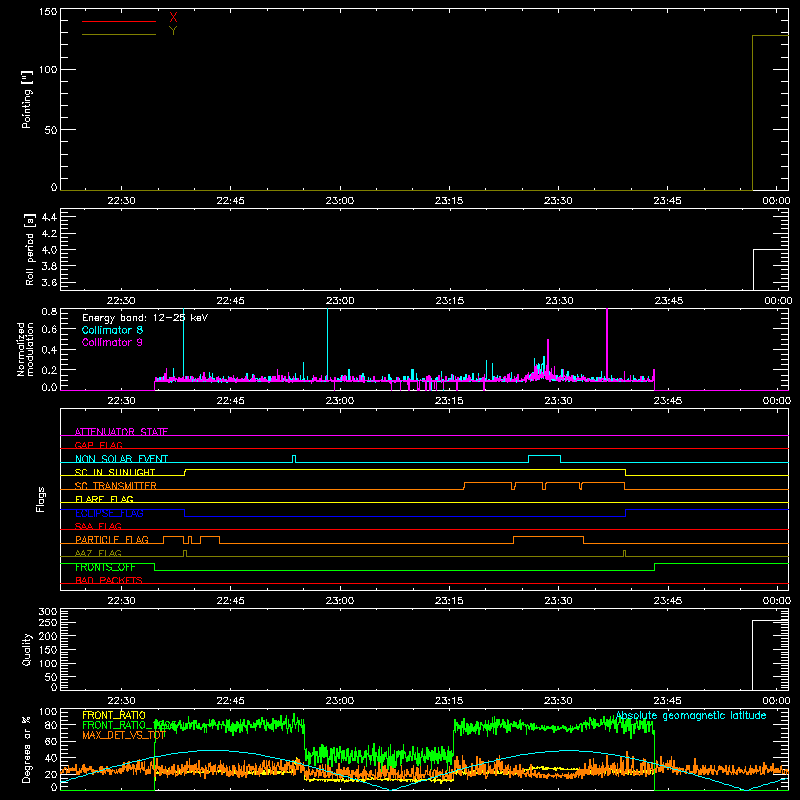The height and width of the screenshot is (800, 800).
Task: Click the 22:45 time label under the Flags panel
Action: coord(231,601)
